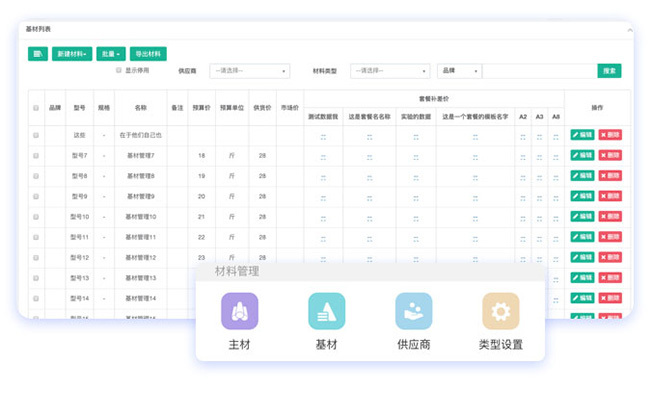
Task: Toggle the 显示停用 checkbox
Action: pyautogui.click(x=118, y=71)
